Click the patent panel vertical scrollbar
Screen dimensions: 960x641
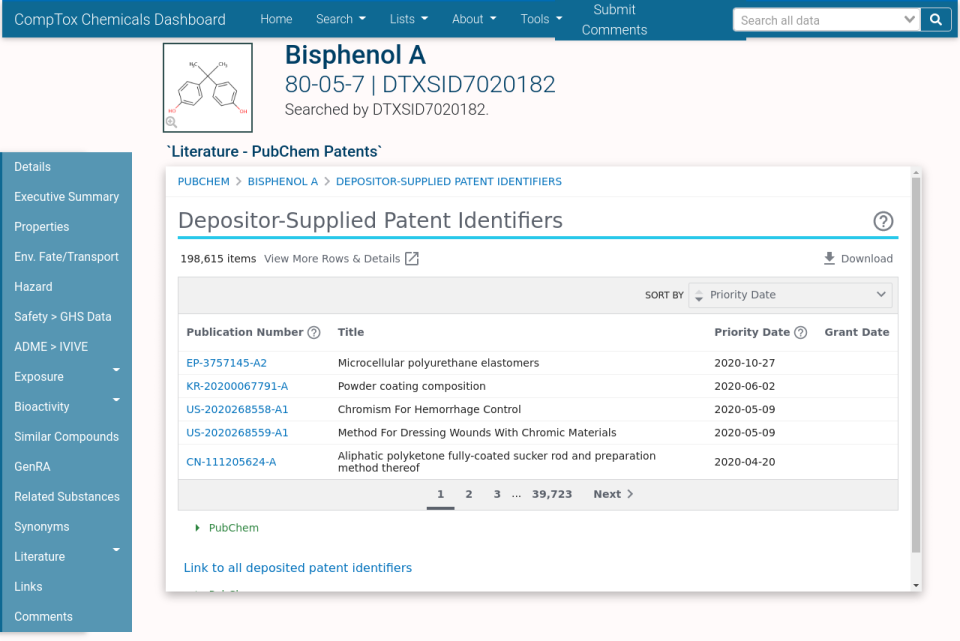pyautogui.click(x=916, y=364)
